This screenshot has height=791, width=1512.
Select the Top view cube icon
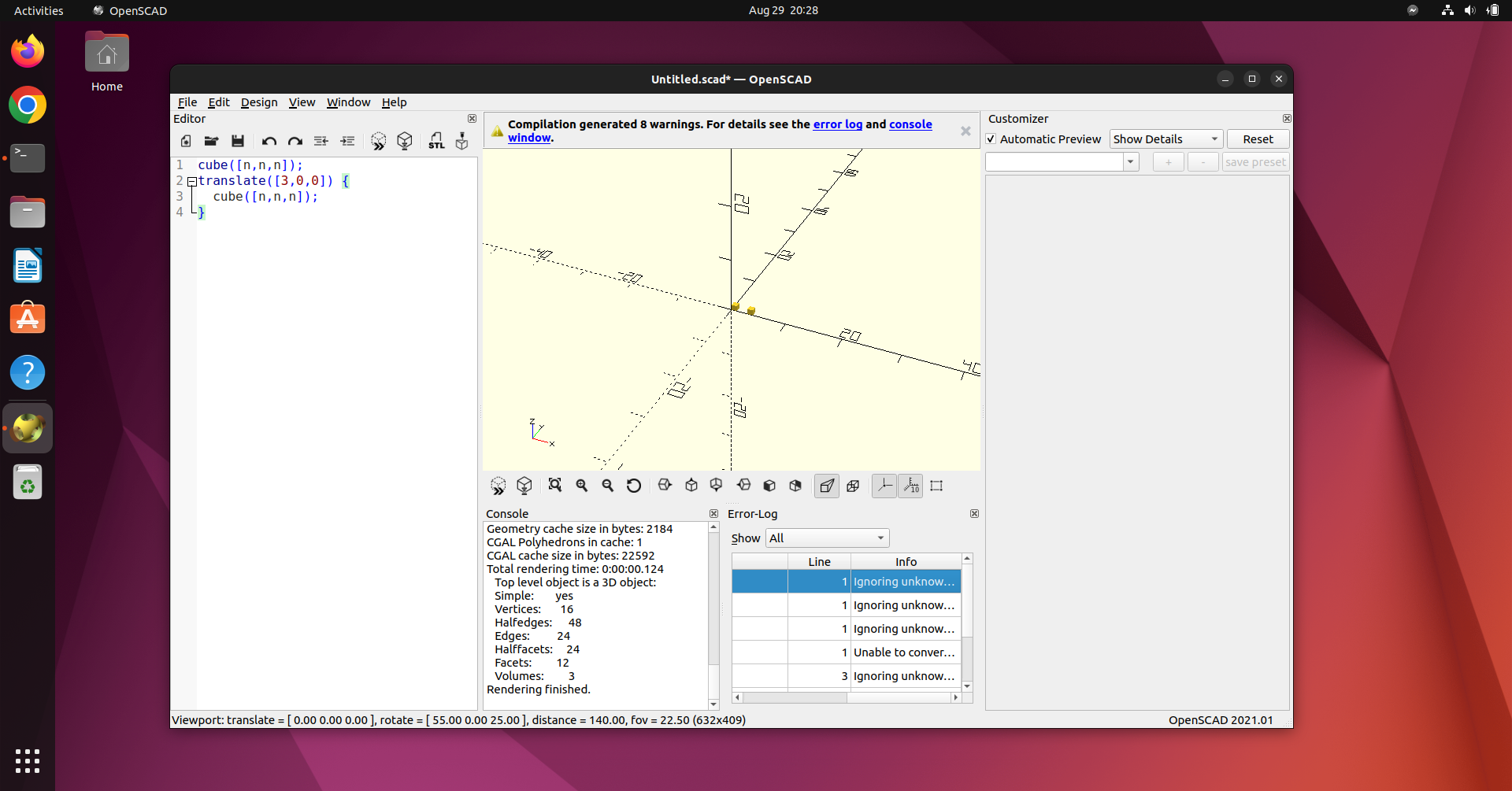691,486
